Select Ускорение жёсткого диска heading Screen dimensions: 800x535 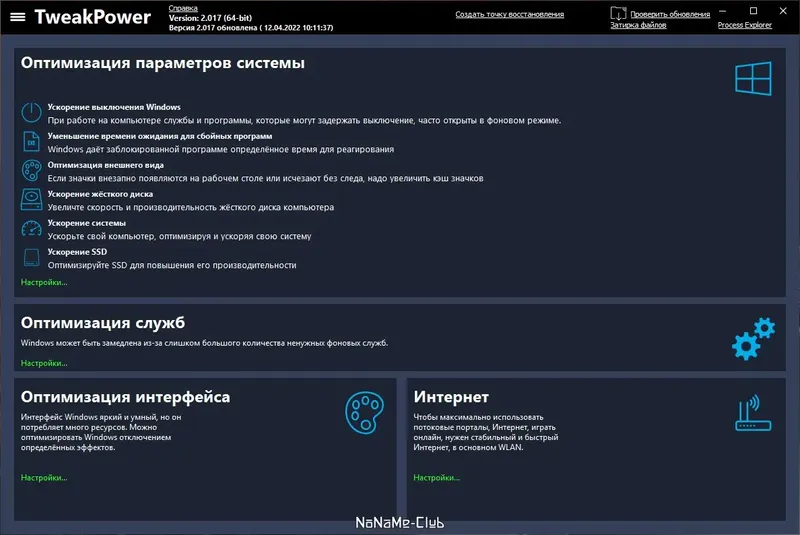point(100,194)
